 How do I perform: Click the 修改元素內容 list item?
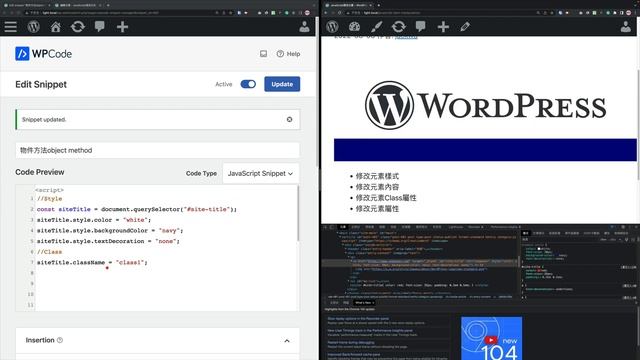tap(377, 187)
